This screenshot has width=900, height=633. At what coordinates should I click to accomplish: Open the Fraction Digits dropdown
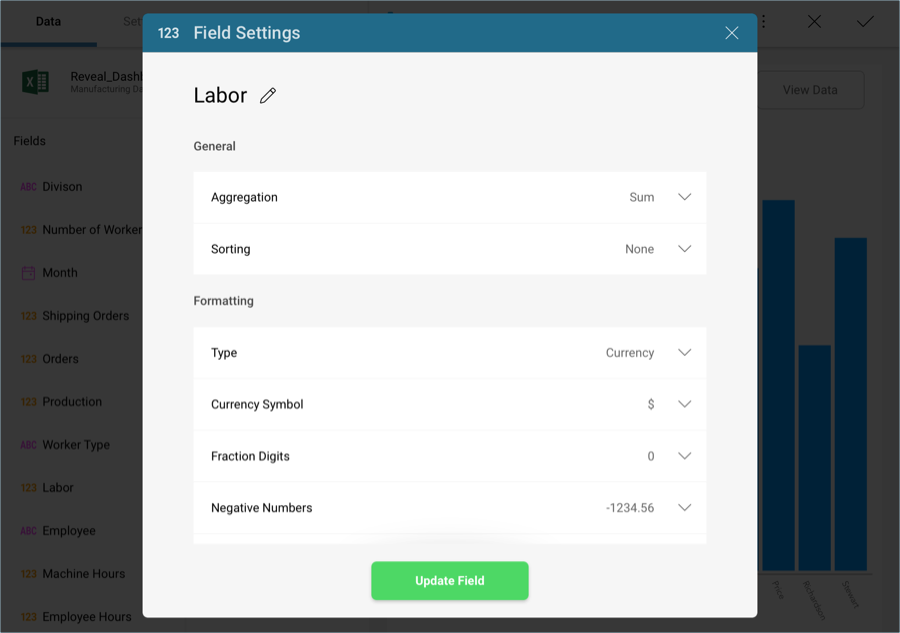click(x=684, y=456)
